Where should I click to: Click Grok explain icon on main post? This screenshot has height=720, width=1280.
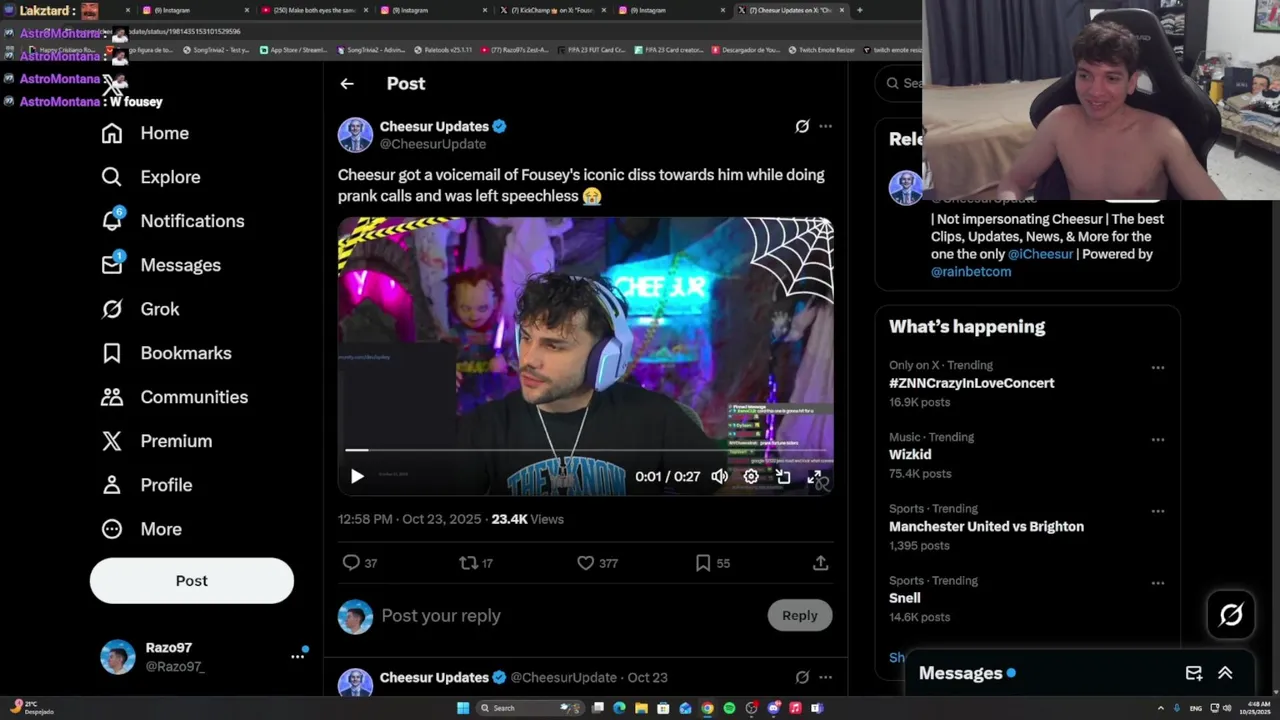tap(802, 126)
